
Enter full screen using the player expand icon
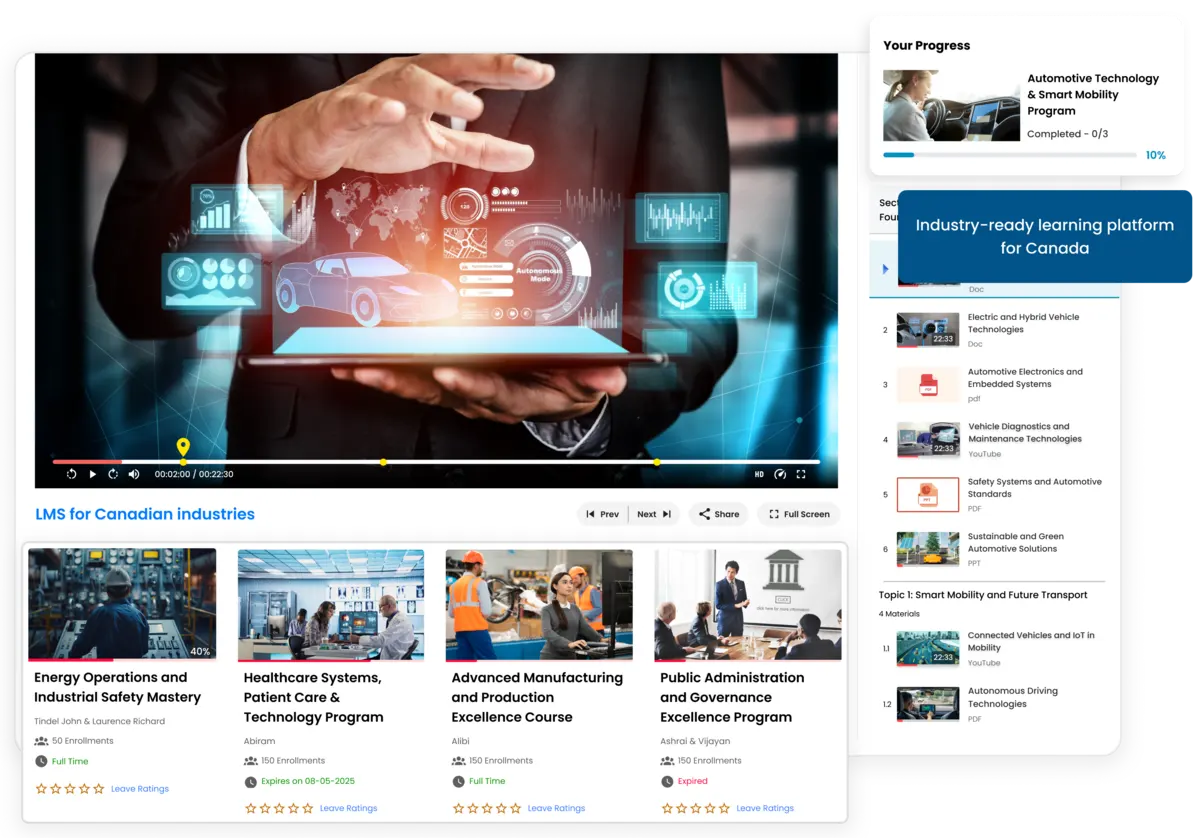(x=800, y=474)
